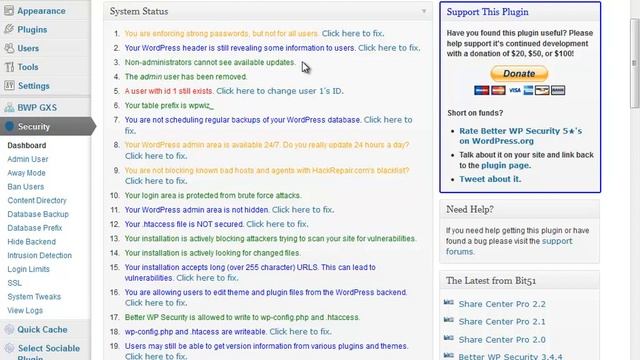
Task: Open Database Backup page
Action: [x=38, y=214]
